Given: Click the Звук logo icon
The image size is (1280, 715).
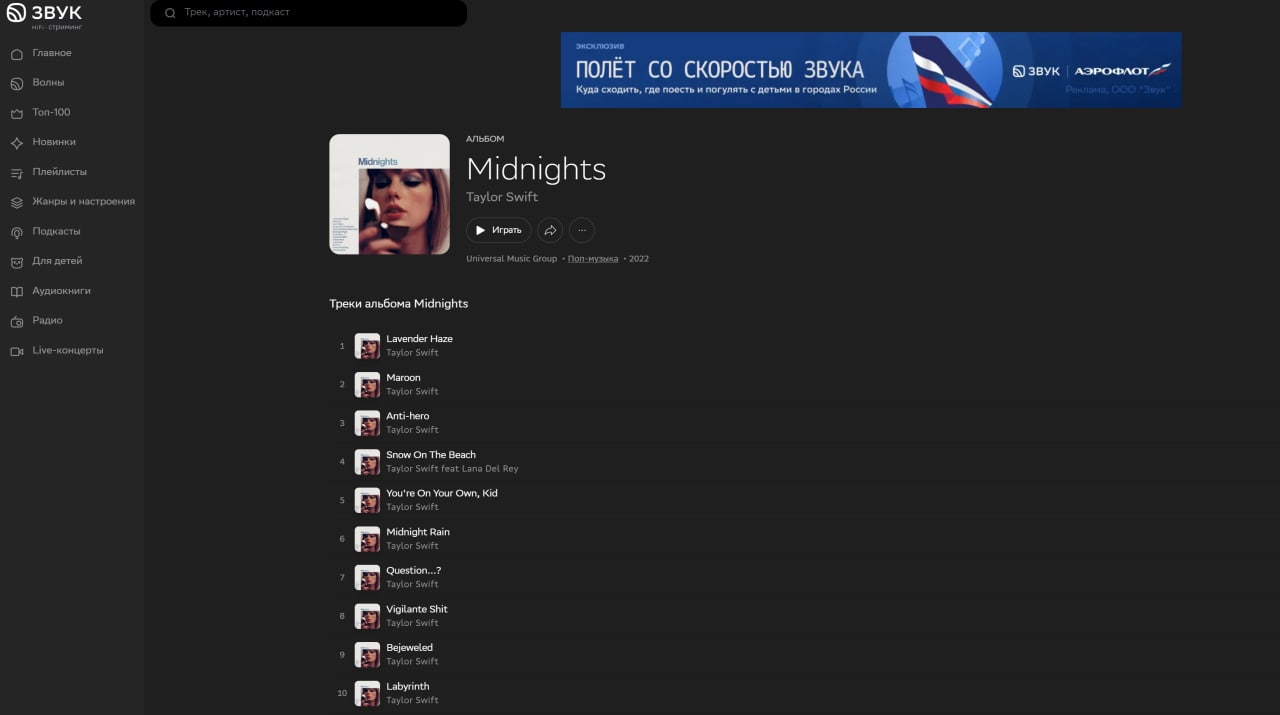Looking at the screenshot, I should click(x=16, y=13).
